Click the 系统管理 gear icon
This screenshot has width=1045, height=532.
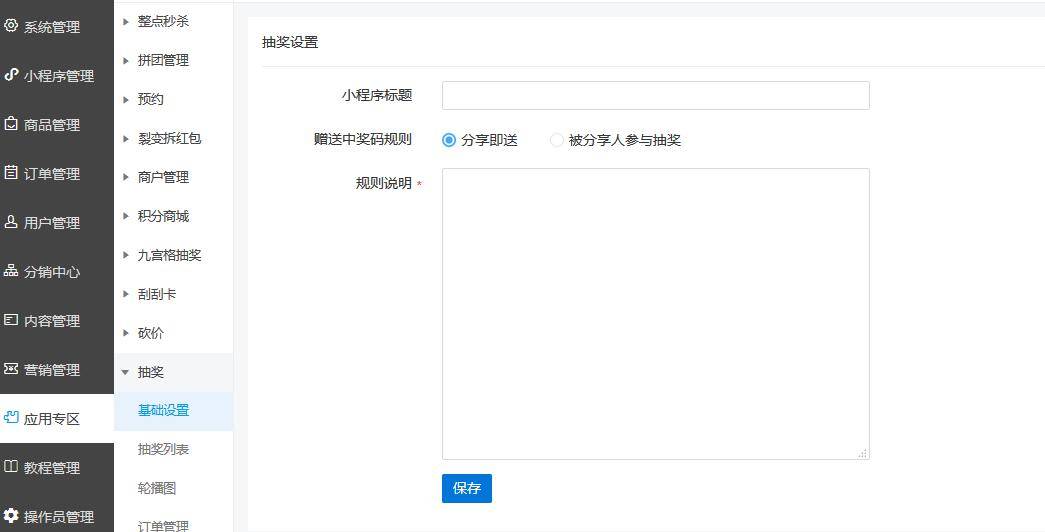point(11,26)
